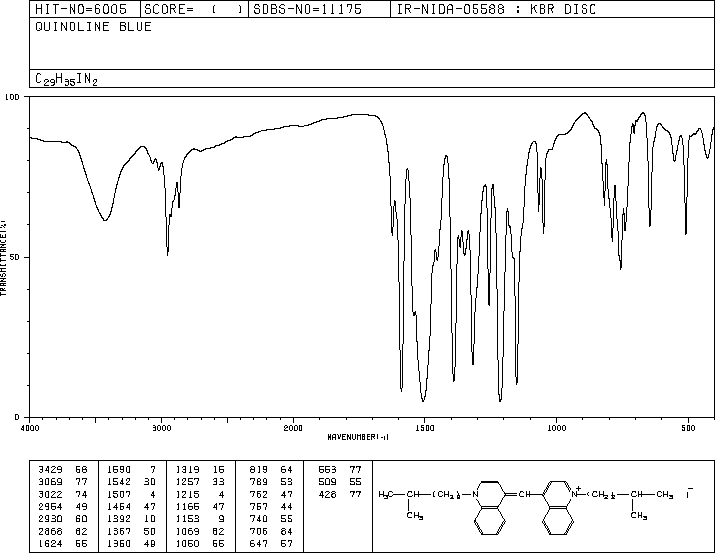
Task: Click the 100 y-axis tick label
Action: pyautogui.click(x=12, y=97)
